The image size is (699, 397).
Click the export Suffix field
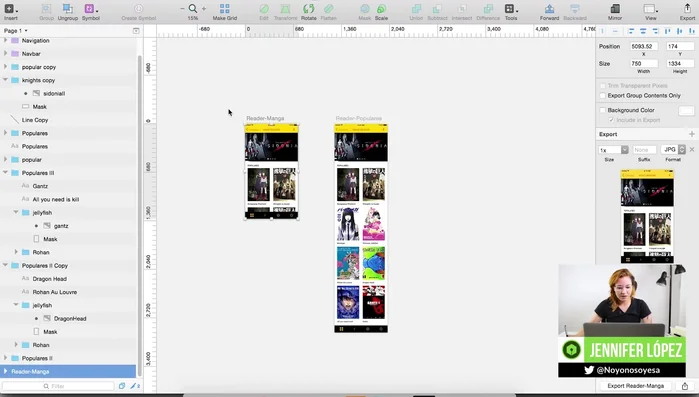(644, 150)
